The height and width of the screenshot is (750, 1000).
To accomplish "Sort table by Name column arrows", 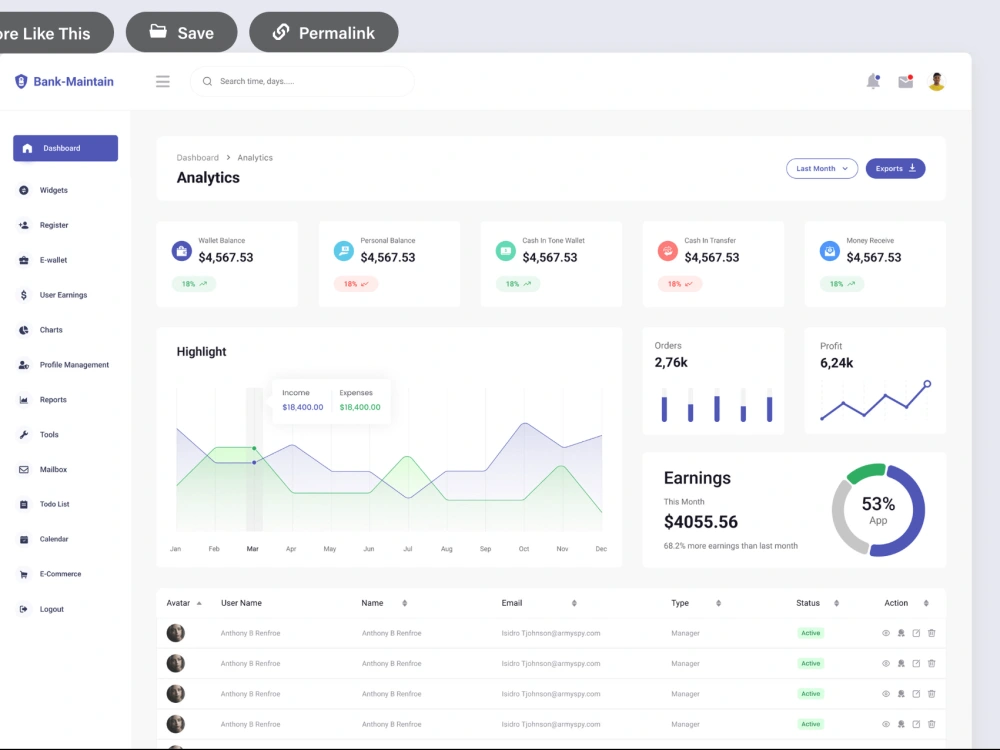I will (404, 603).
